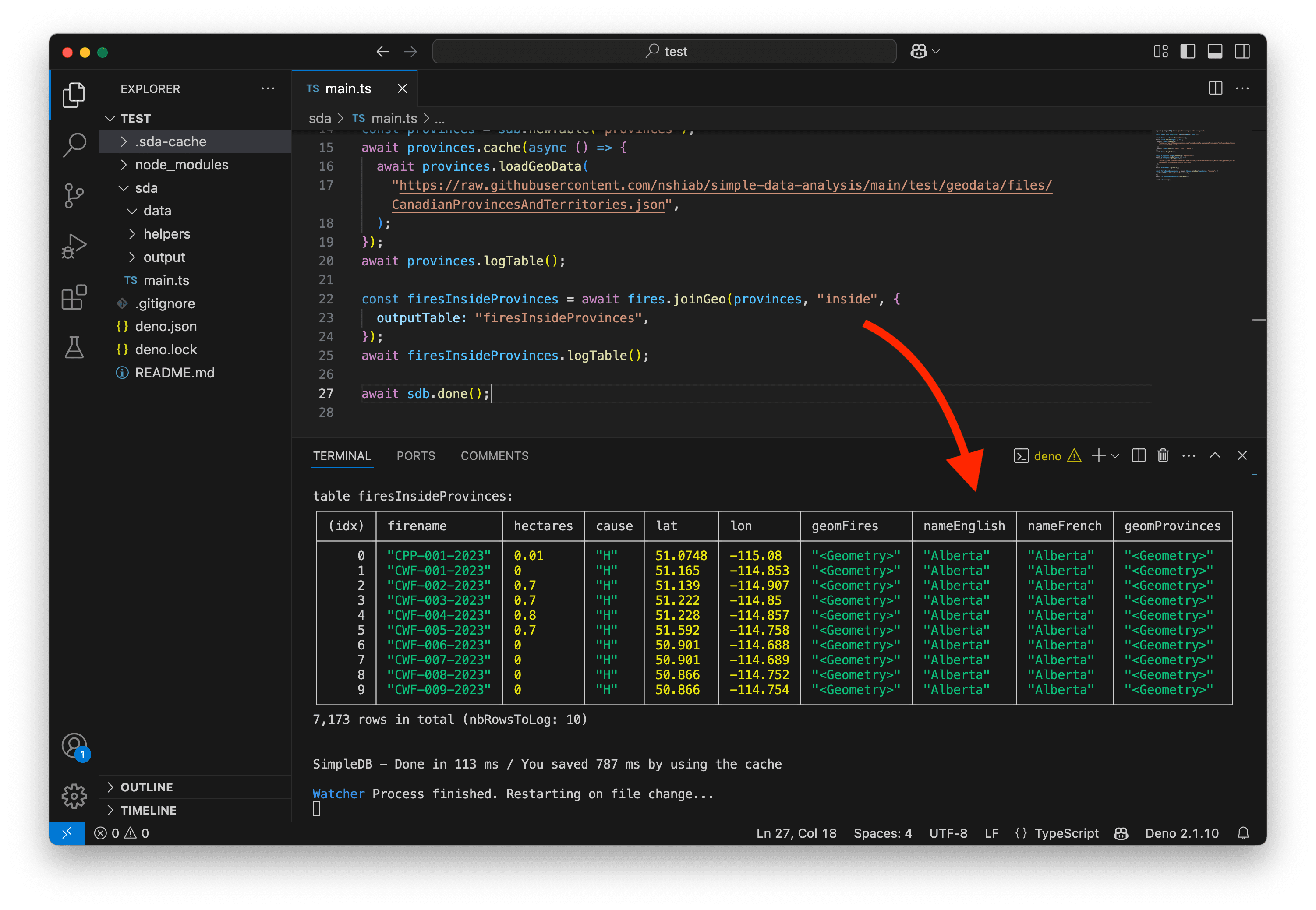This screenshot has width=1316, height=910.
Task: Switch to the COMMENTS panel tab
Action: (x=495, y=456)
